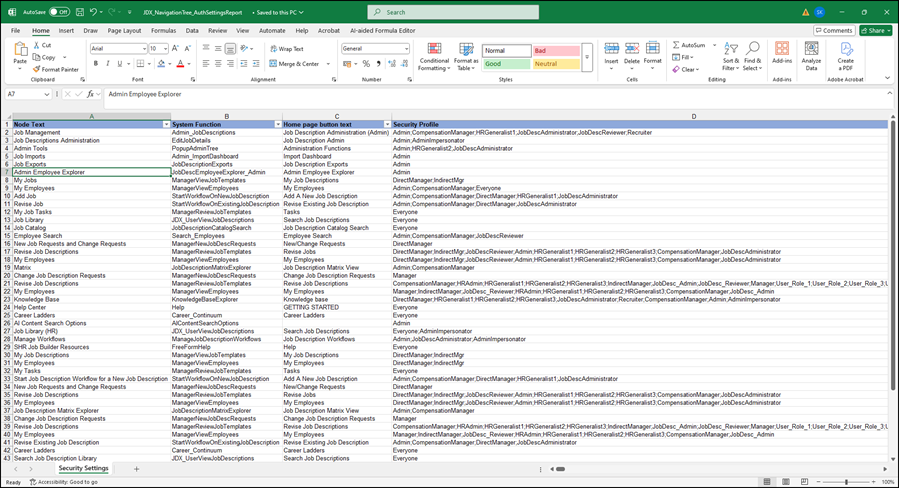The height and width of the screenshot is (488, 899).
Task: Toggle Wrap Text option
Action: pyautogui.click(x=287, y=49)
